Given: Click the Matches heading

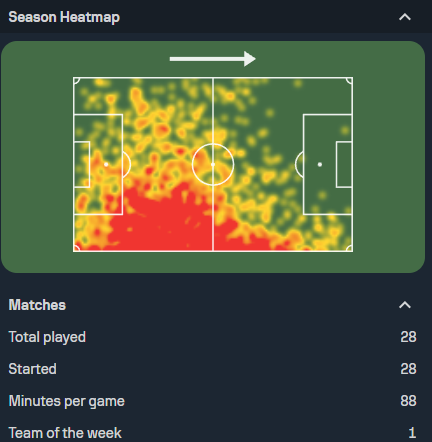Looking at the screenshot, I should (37, 305).
